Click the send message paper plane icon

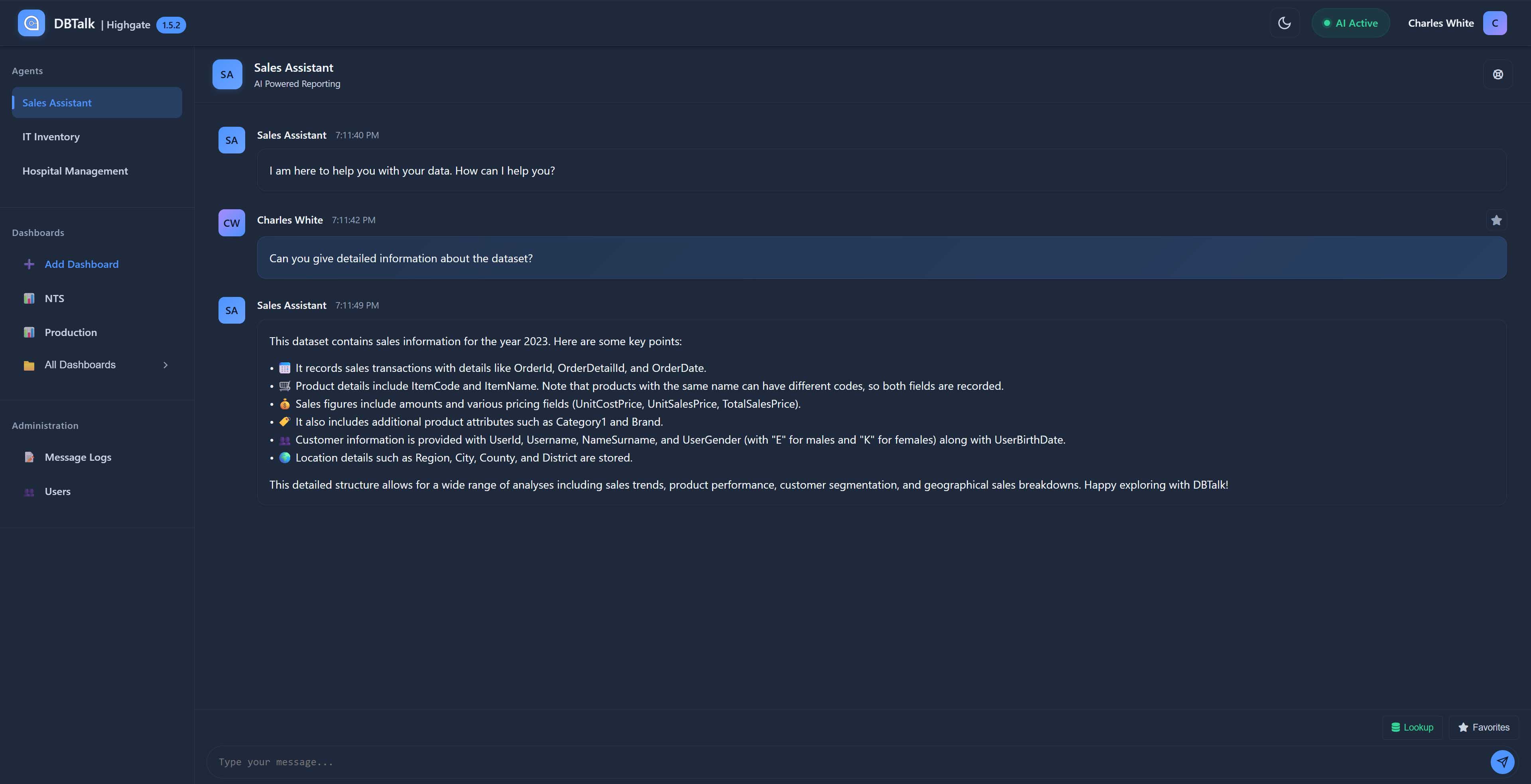[x=1502, y=762]
